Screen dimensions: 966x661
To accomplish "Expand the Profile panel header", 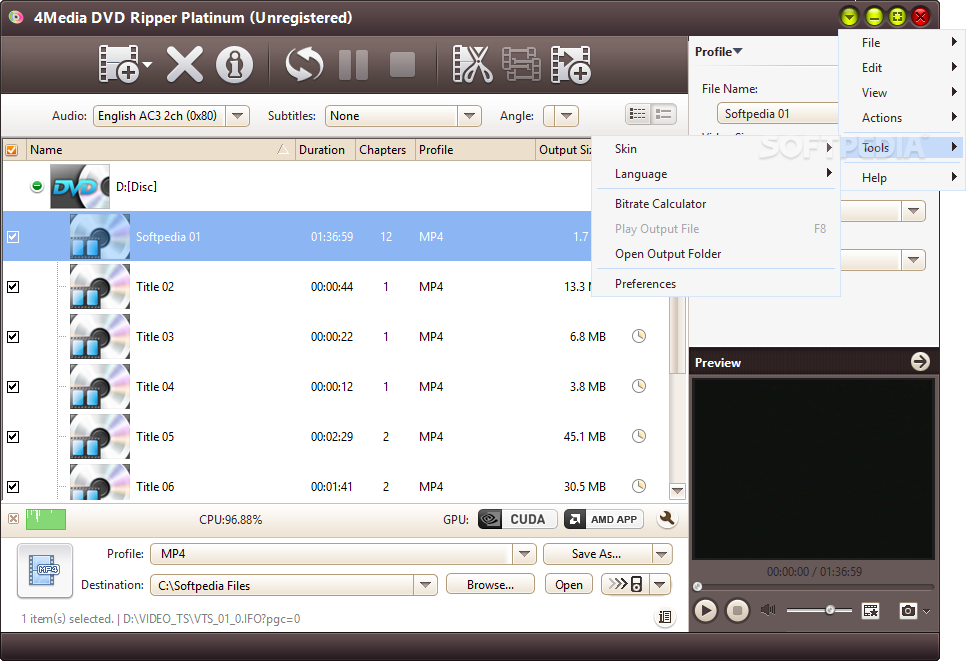I will [x=718, y=52].
